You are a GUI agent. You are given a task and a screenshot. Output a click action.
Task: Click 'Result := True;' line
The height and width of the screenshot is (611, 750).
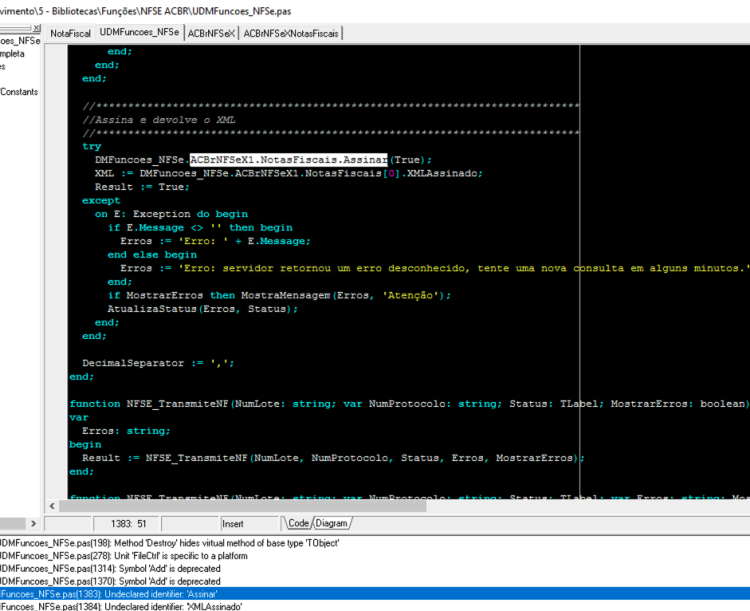point(142,187)
